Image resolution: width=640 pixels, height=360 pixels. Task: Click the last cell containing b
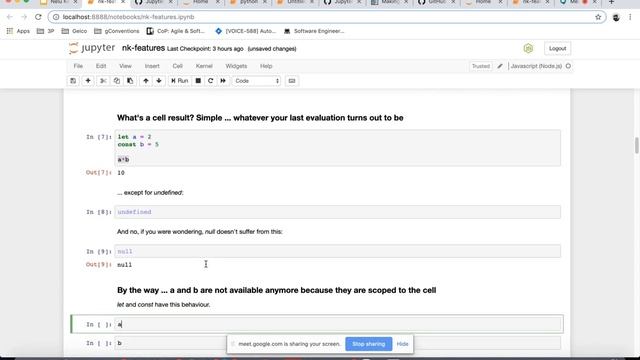(x=338, y=343)
